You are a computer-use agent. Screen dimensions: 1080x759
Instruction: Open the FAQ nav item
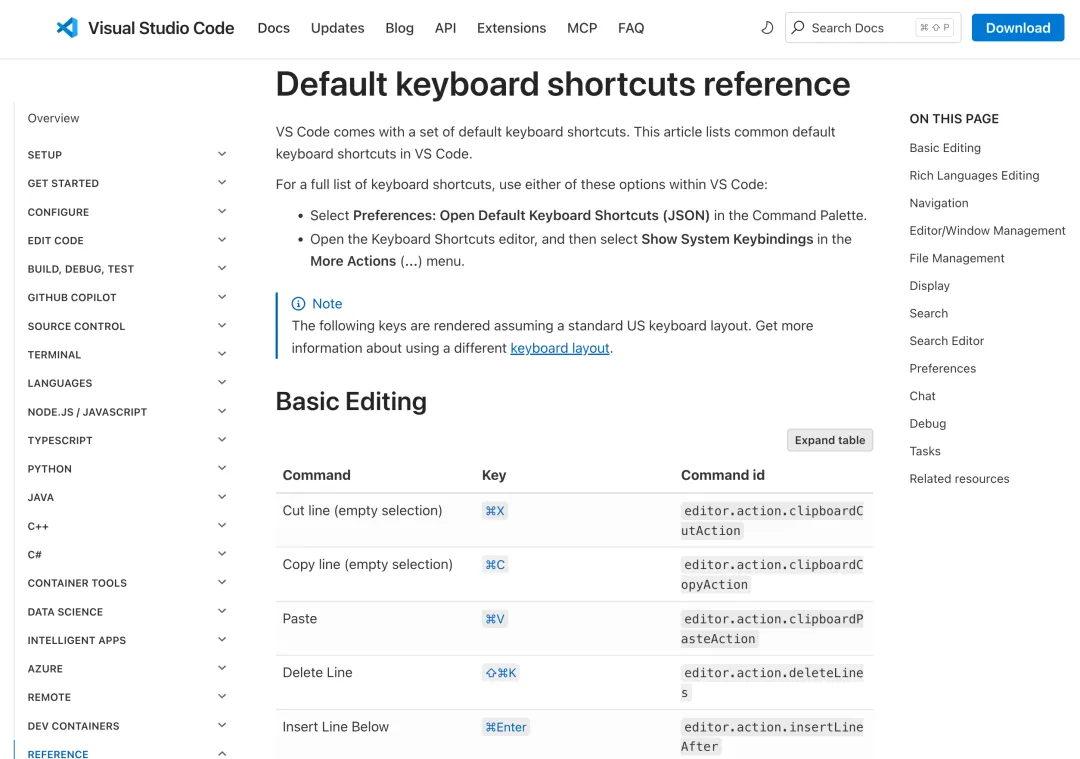click(x=631, y=28)
